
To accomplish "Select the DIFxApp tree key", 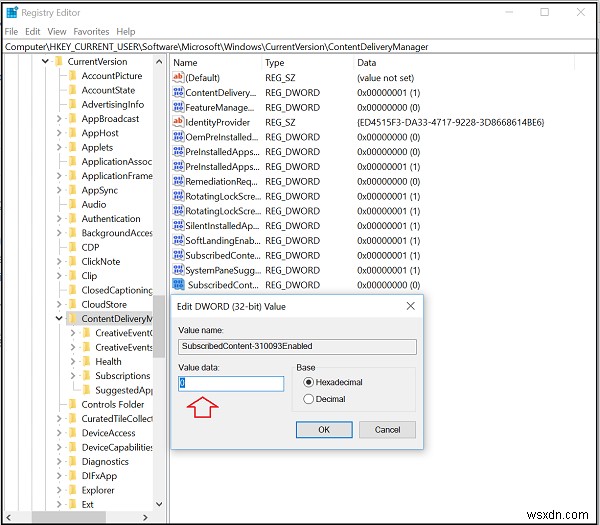I will (99, 476).
